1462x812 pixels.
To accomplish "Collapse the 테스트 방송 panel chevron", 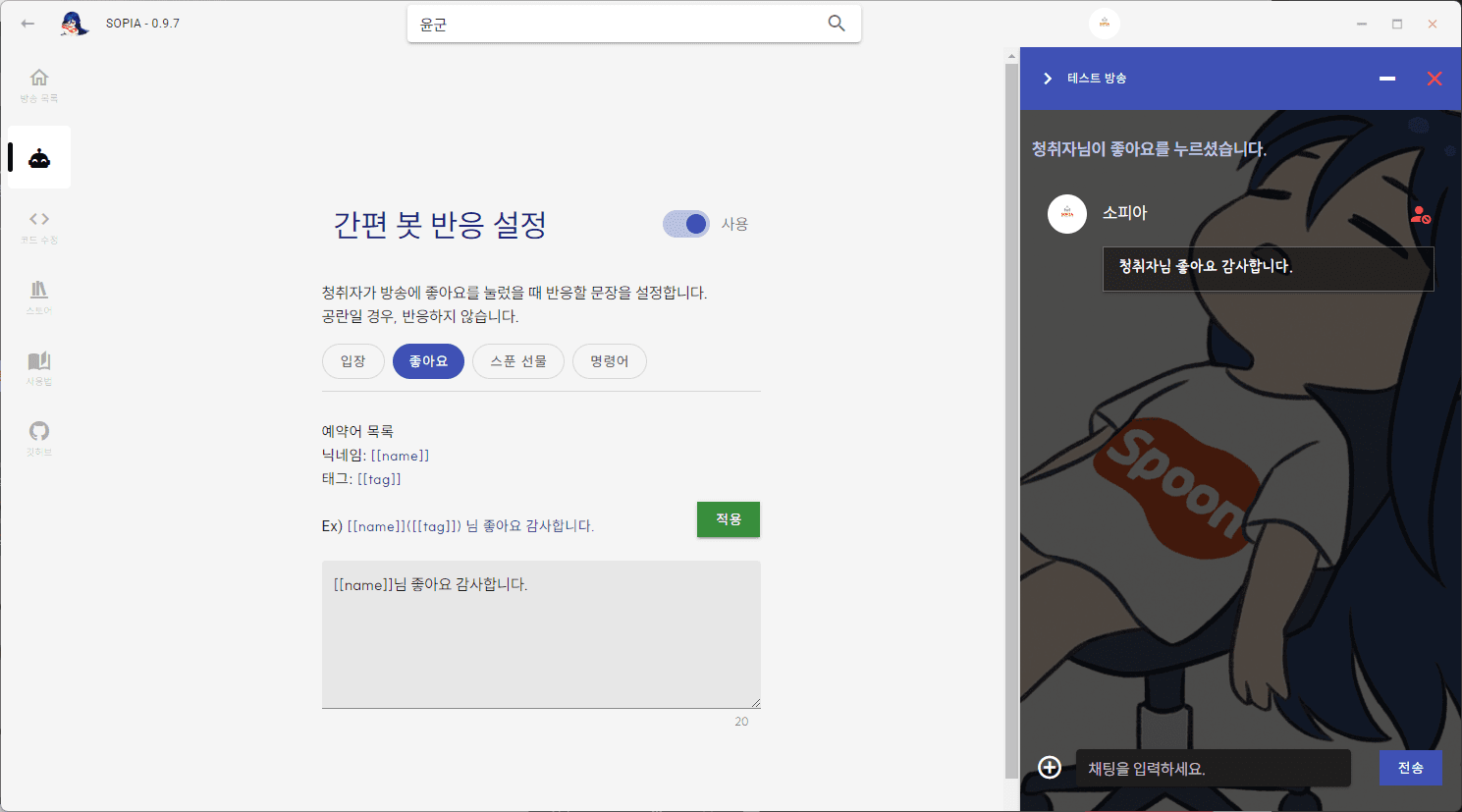I will coord(1048,79).
